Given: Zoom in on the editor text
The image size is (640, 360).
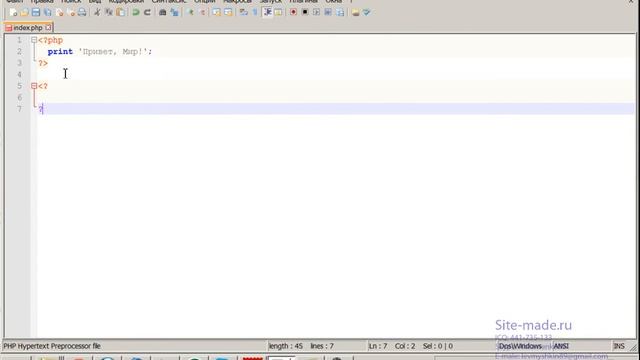Looking at the screenshot, I should tap(190, 13).
